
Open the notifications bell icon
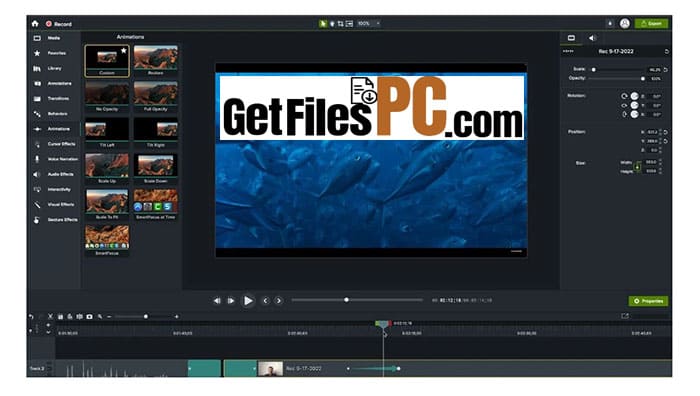coord(610,24)
